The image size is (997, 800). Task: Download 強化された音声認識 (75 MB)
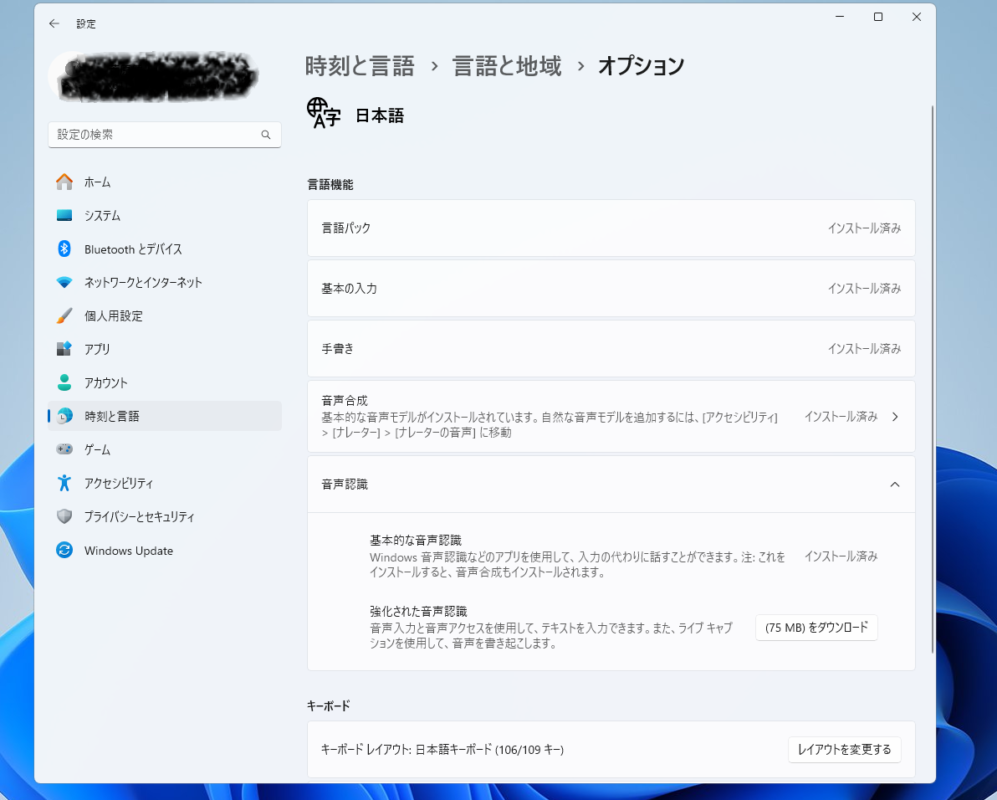click(x=816, y=628)
